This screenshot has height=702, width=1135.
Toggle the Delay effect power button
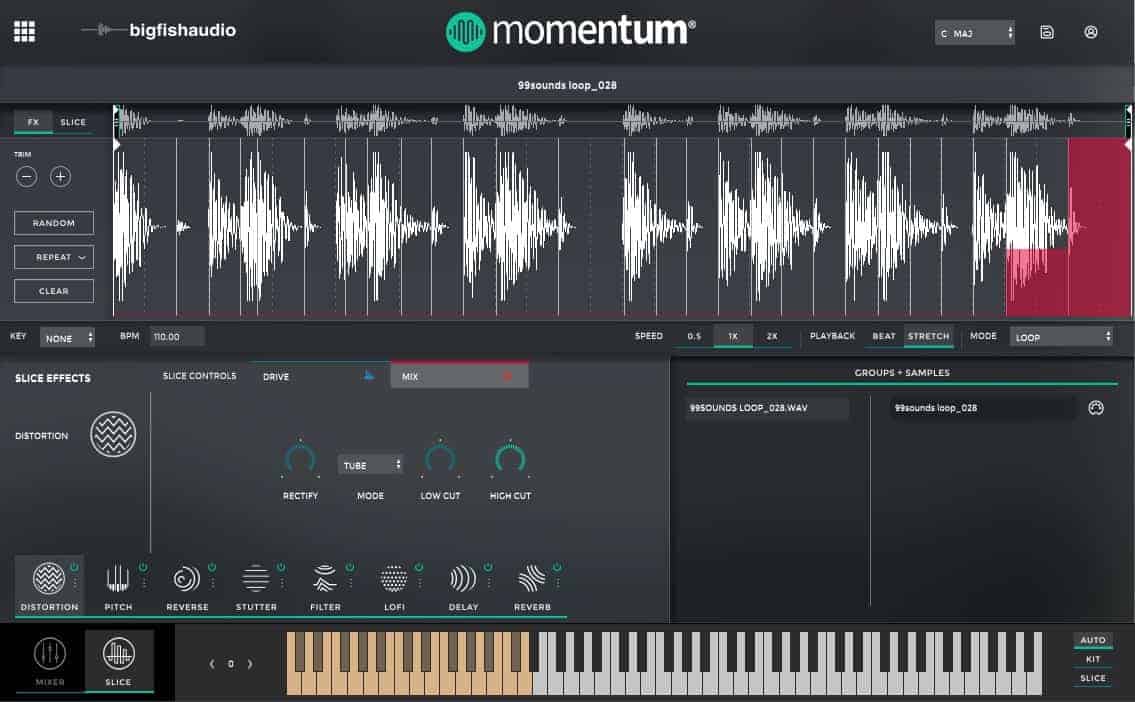(x=487, y=567)
